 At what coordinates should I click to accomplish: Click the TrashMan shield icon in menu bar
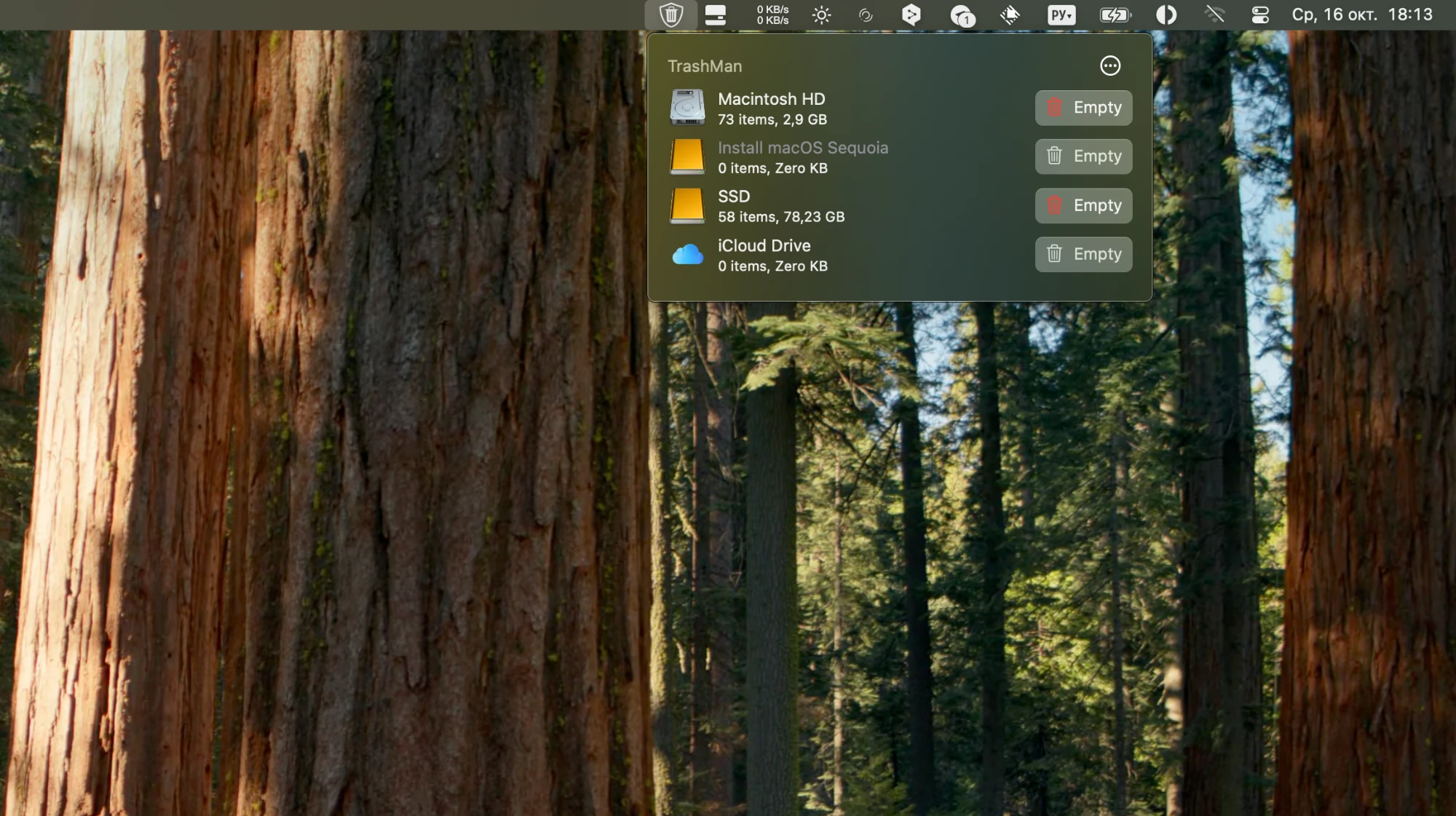[x=670, y=15]
